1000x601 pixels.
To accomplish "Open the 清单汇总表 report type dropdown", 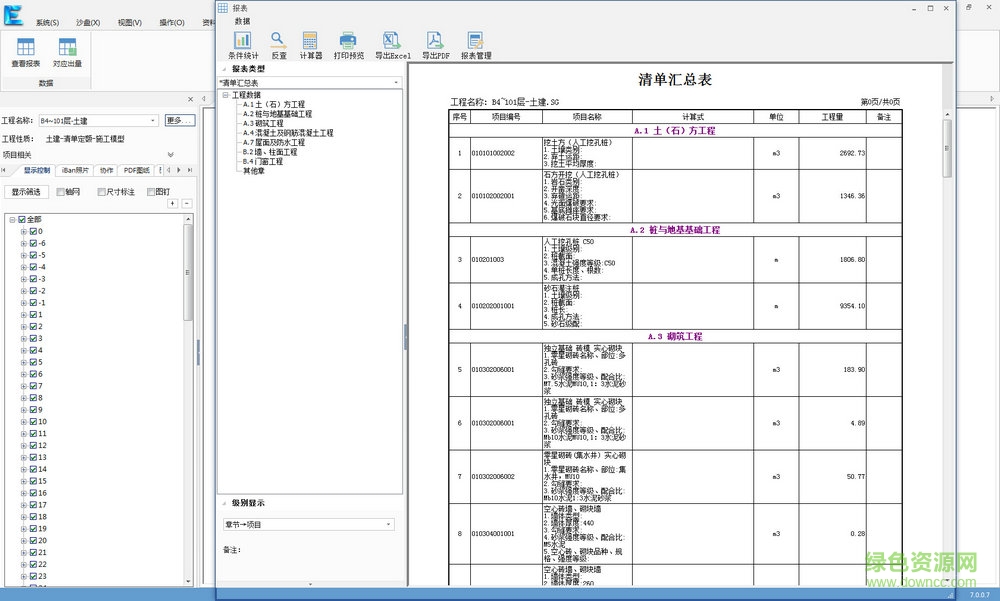I will pos(309,83).
